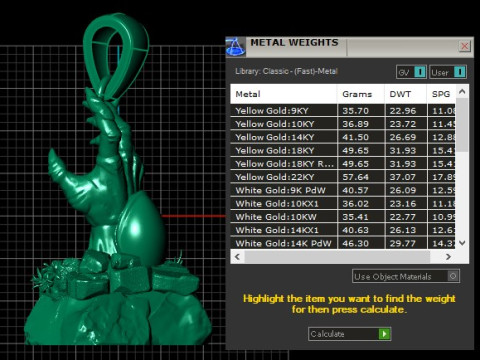The image size is (480, 360).
Task: Select the White Gold:10KX1 row
Action: point(343,204)
